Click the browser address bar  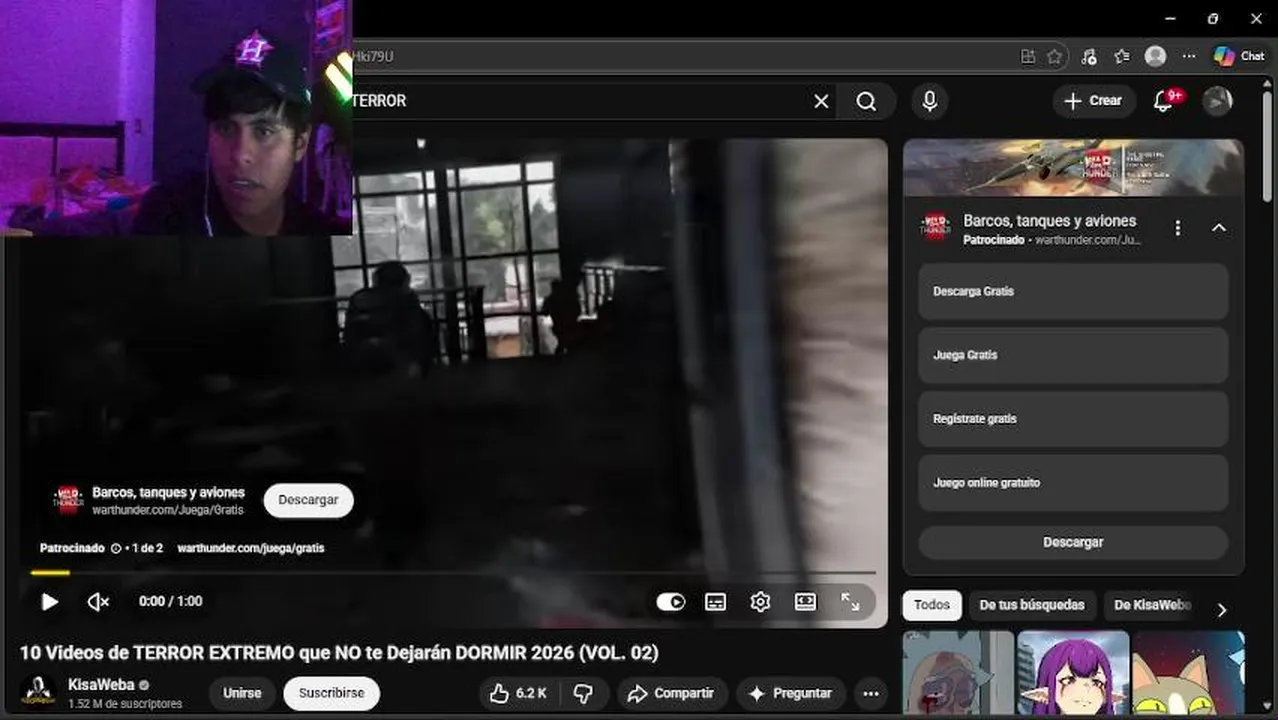[x=680, y=57]
